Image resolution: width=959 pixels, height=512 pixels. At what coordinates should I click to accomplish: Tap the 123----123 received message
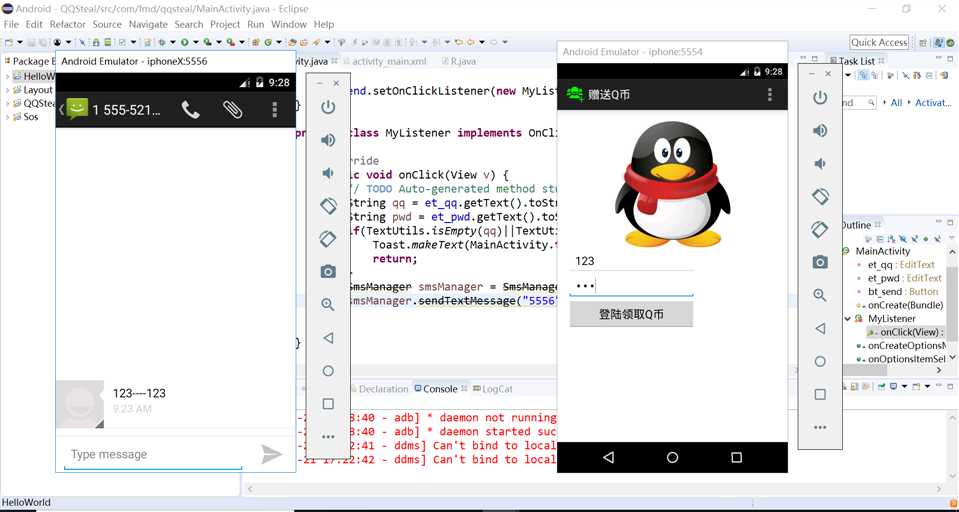pyautogui.click(x=139, y=393)
